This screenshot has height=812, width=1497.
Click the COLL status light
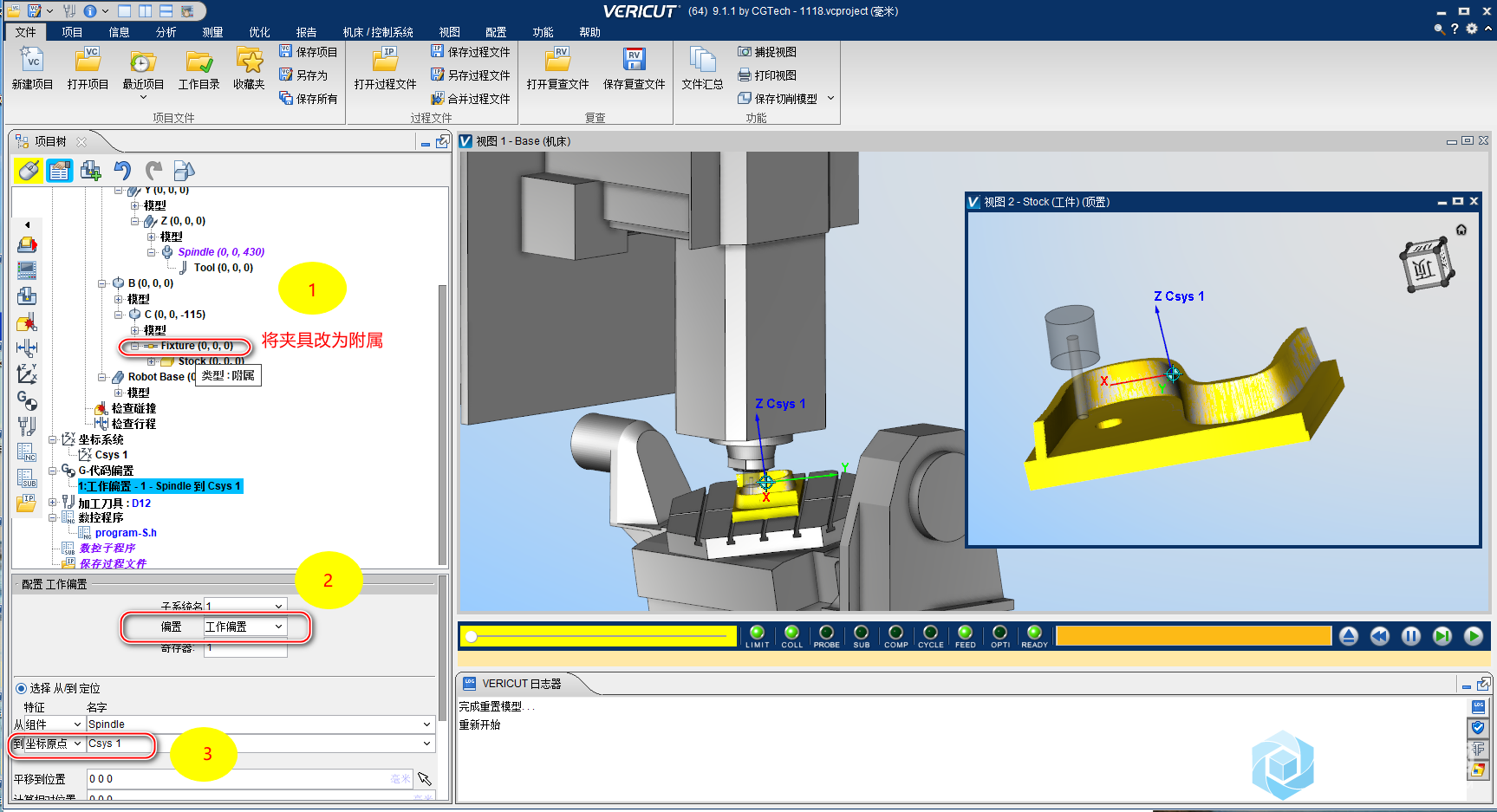coord(791,633)
